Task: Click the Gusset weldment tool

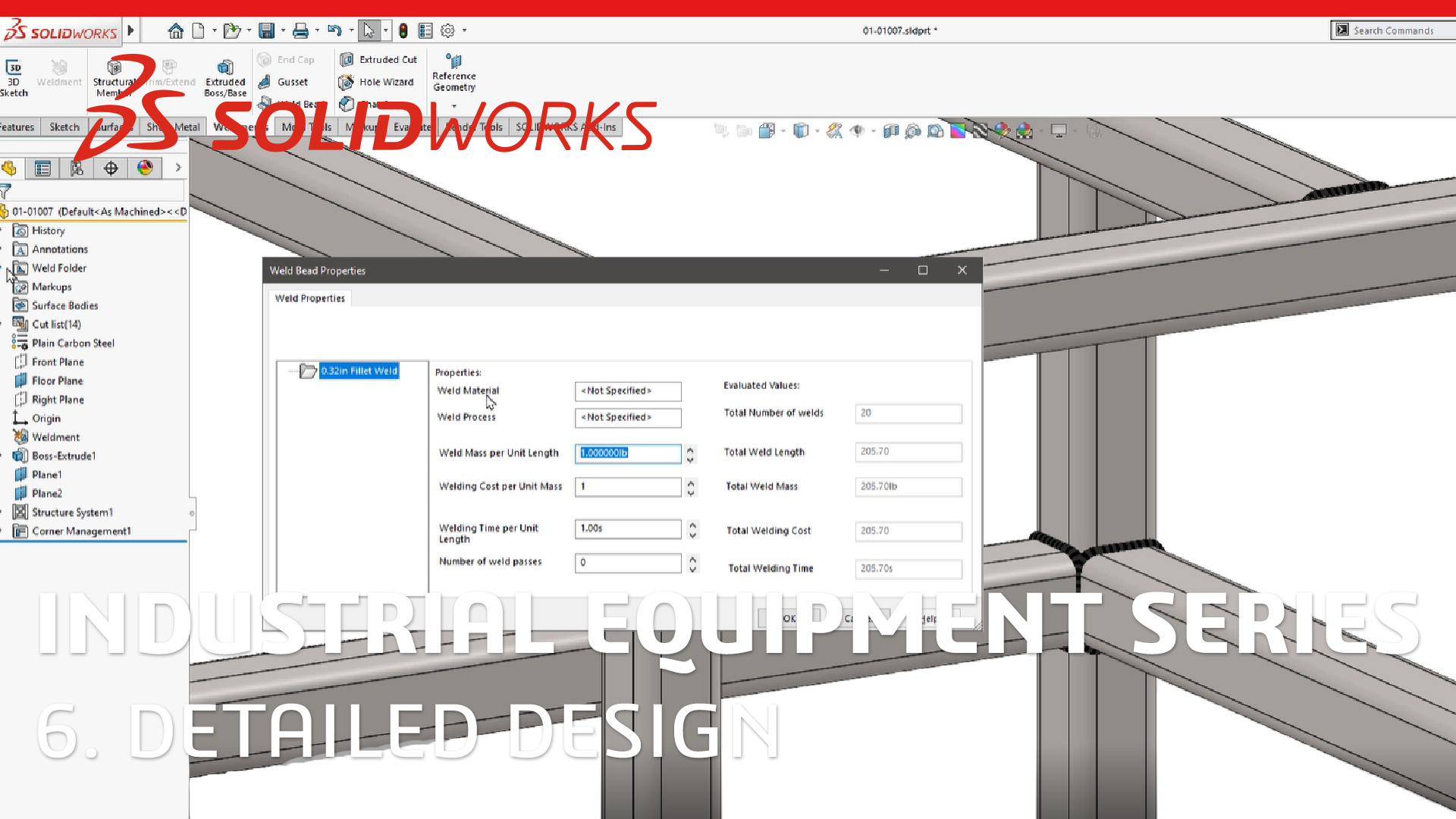Action: click(284, 82)
